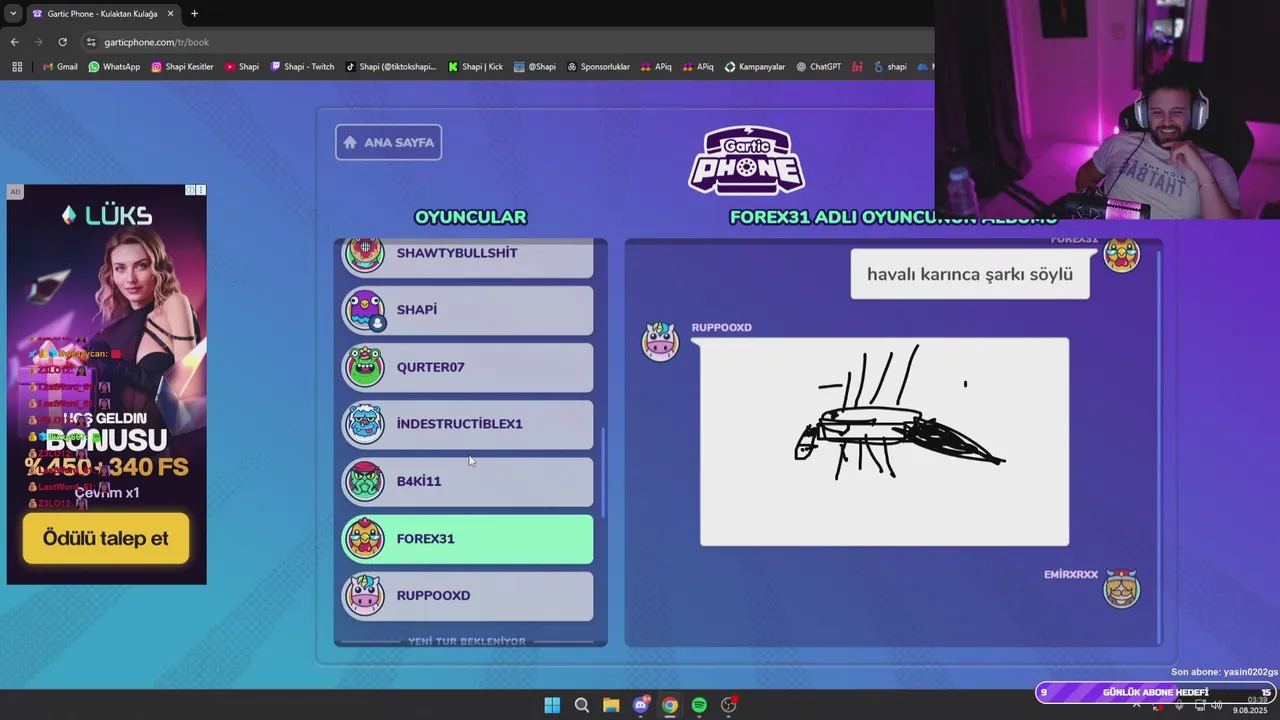Click RUPPOOXD's unicorn avatar in the player list
The width and height of the screenshot is (1280, 720).
364,595
